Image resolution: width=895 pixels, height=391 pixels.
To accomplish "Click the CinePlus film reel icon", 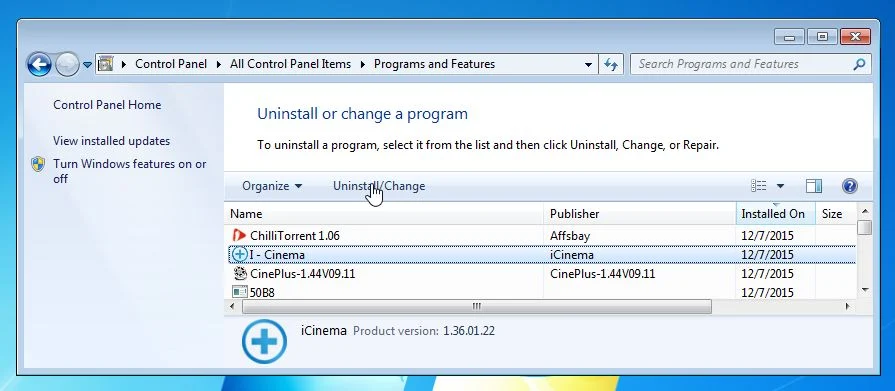I will (x=240, y=273).
